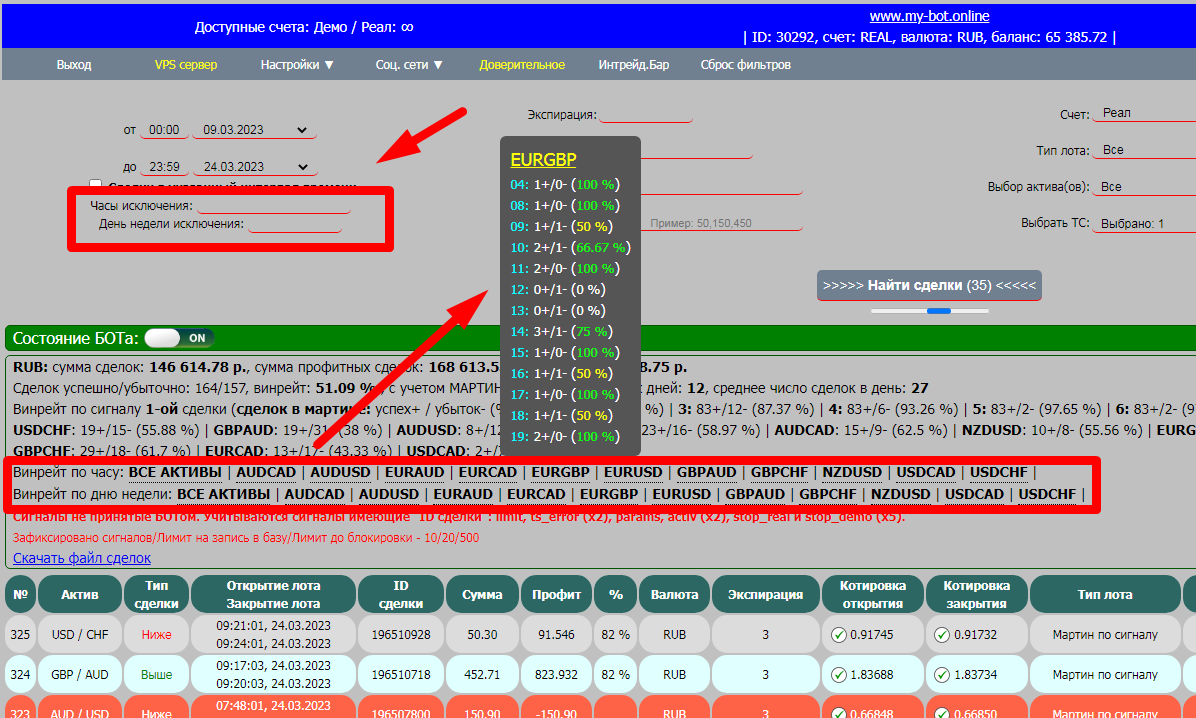Click the progress bar under Найти сделки
1196x718 pixels.
point(930,311)
